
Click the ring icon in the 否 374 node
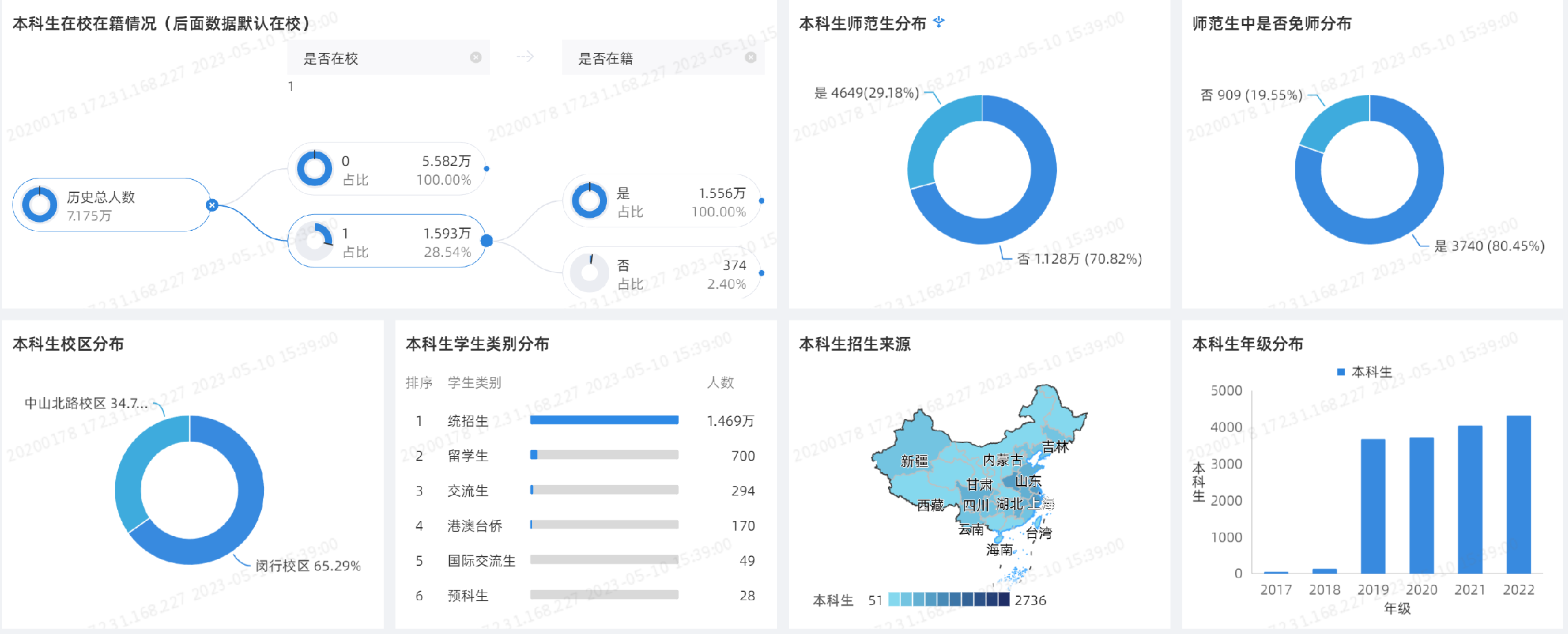pyautogui.click(x=590, y=273)
